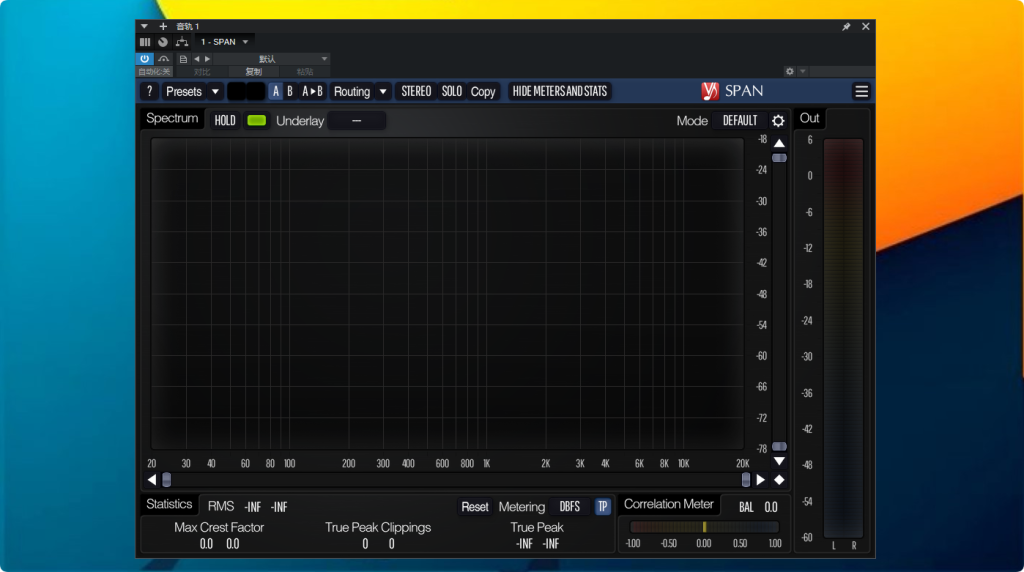Click the diamond reset zoom icon
The height and width of the screenshot is (572, 1024).
779,480
